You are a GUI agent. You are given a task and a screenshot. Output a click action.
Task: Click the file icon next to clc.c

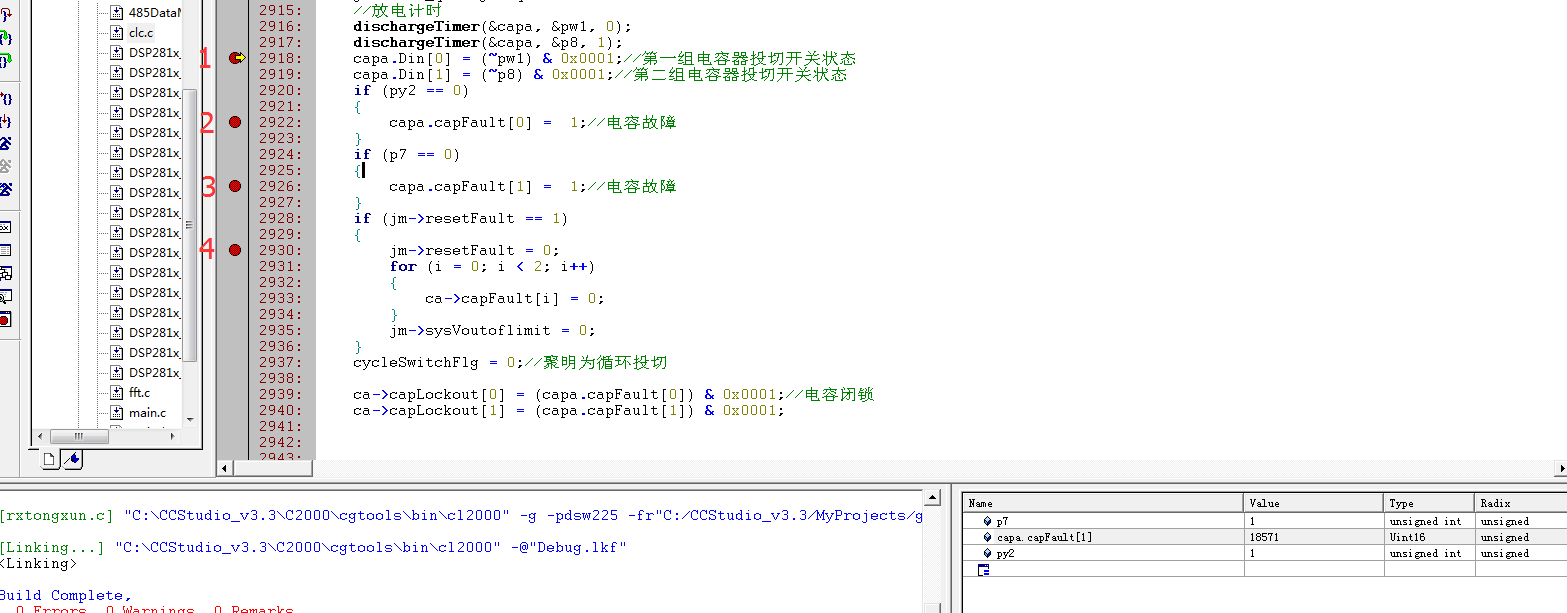pyautogui.click(x=117, y=33)
